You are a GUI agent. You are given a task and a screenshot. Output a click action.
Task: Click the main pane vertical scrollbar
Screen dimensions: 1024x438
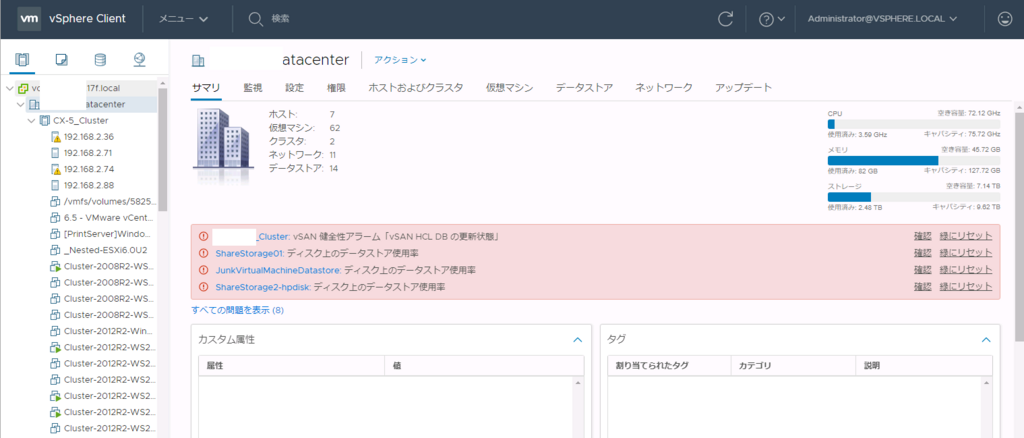point(1019,225)
